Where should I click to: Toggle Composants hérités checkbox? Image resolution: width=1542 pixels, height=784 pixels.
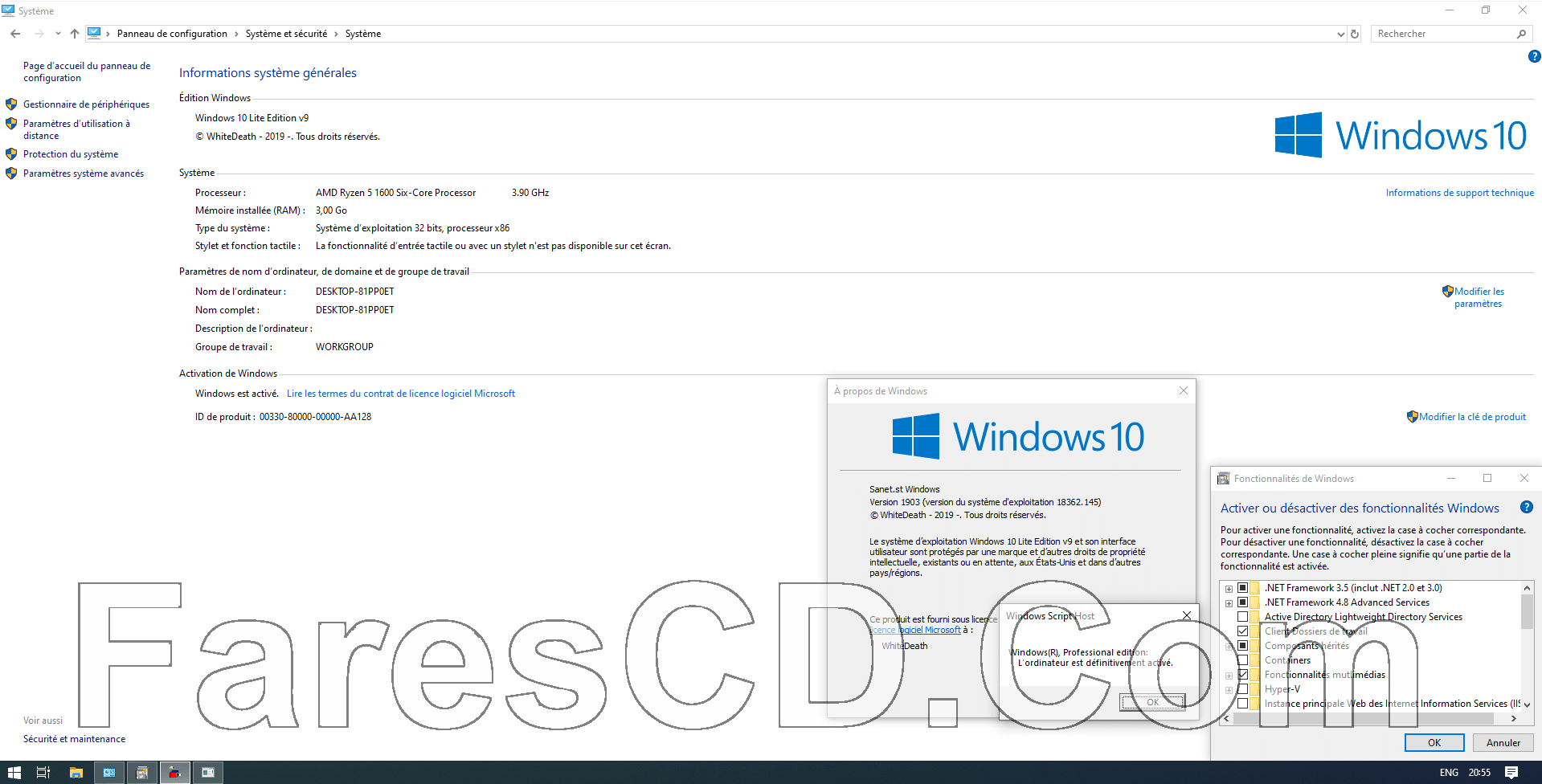tap(1242, 646)
